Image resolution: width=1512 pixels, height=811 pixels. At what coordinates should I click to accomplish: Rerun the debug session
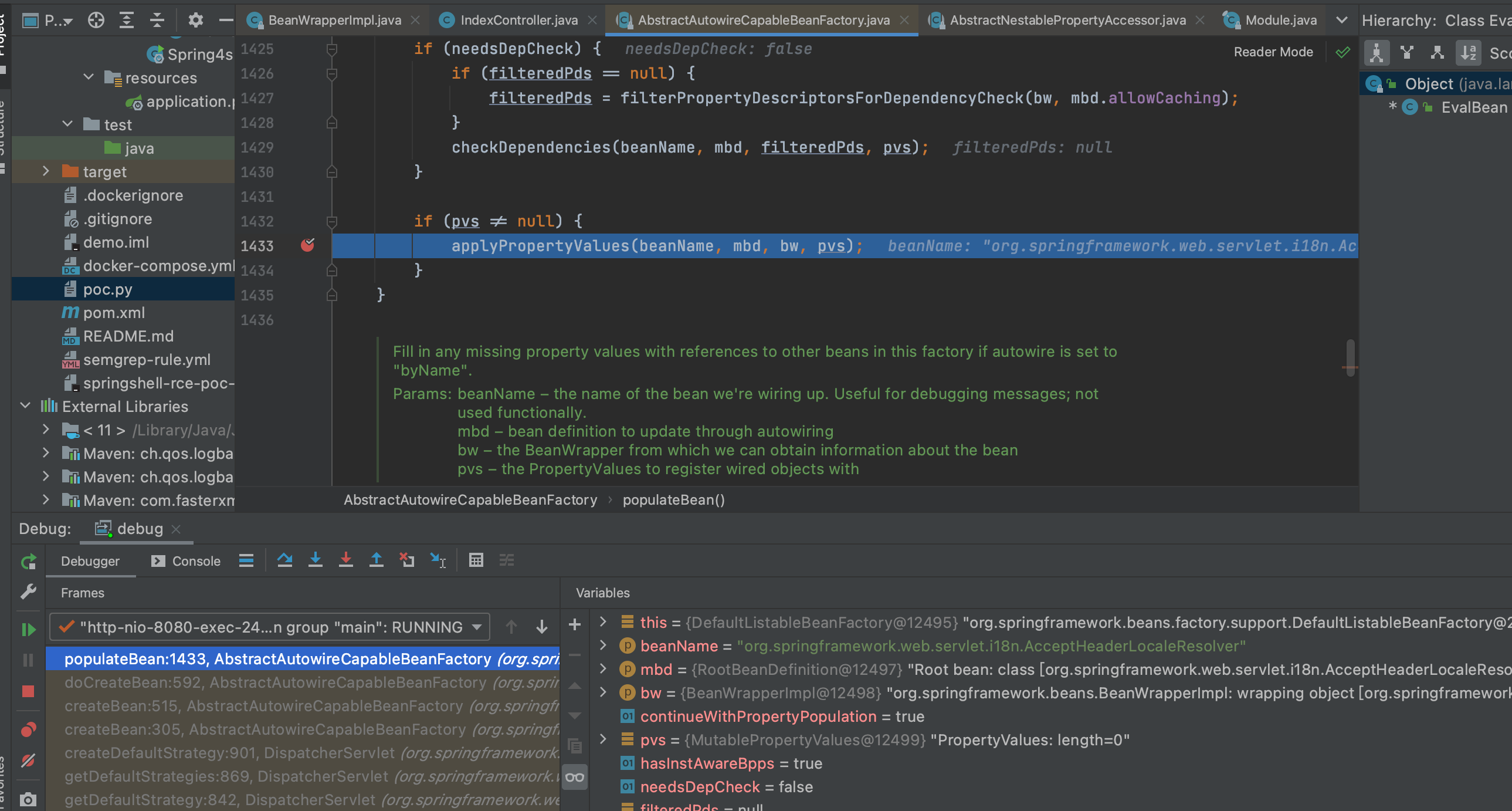click(x=28, y=562)
